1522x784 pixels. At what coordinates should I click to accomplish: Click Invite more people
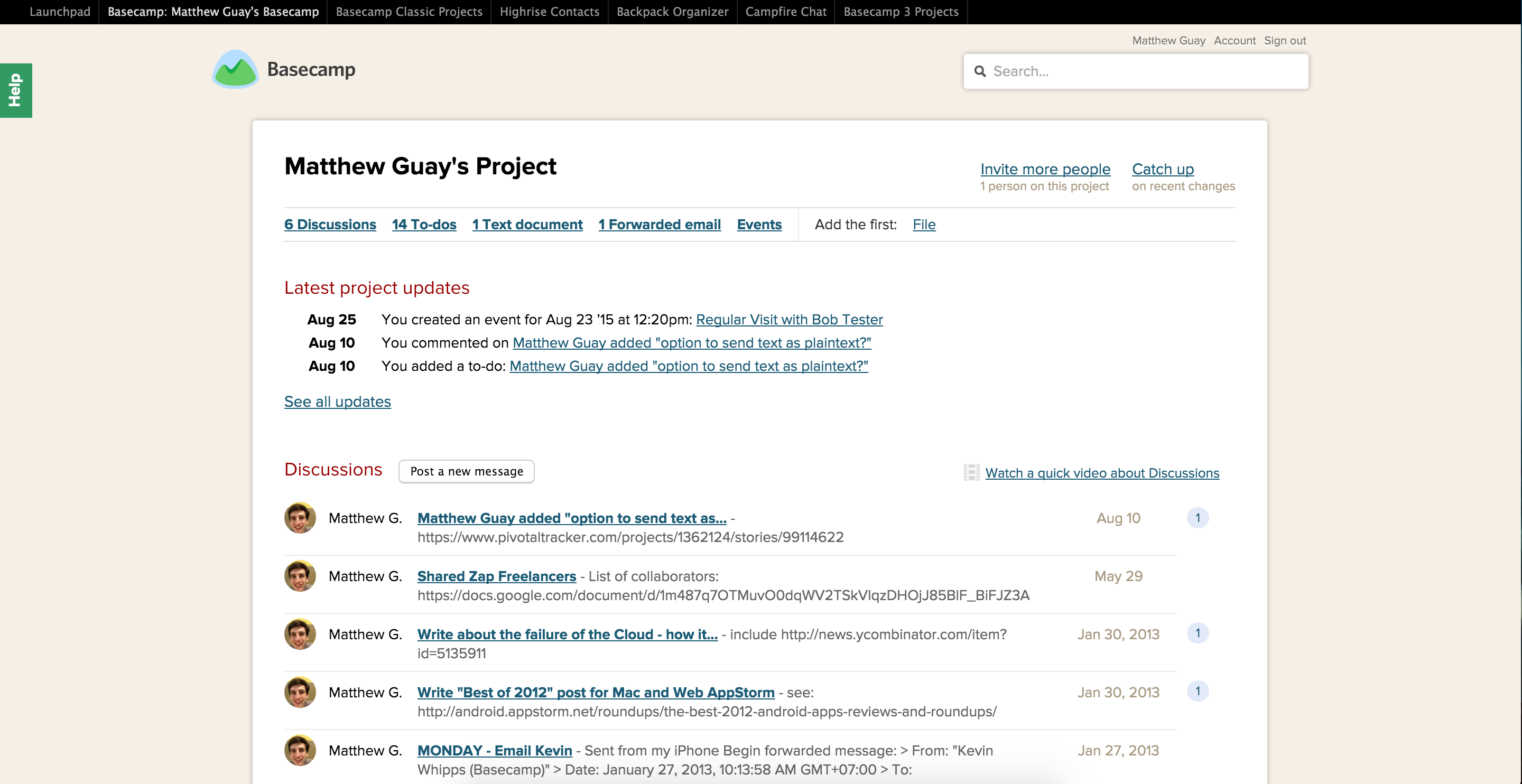(1045, 169)
